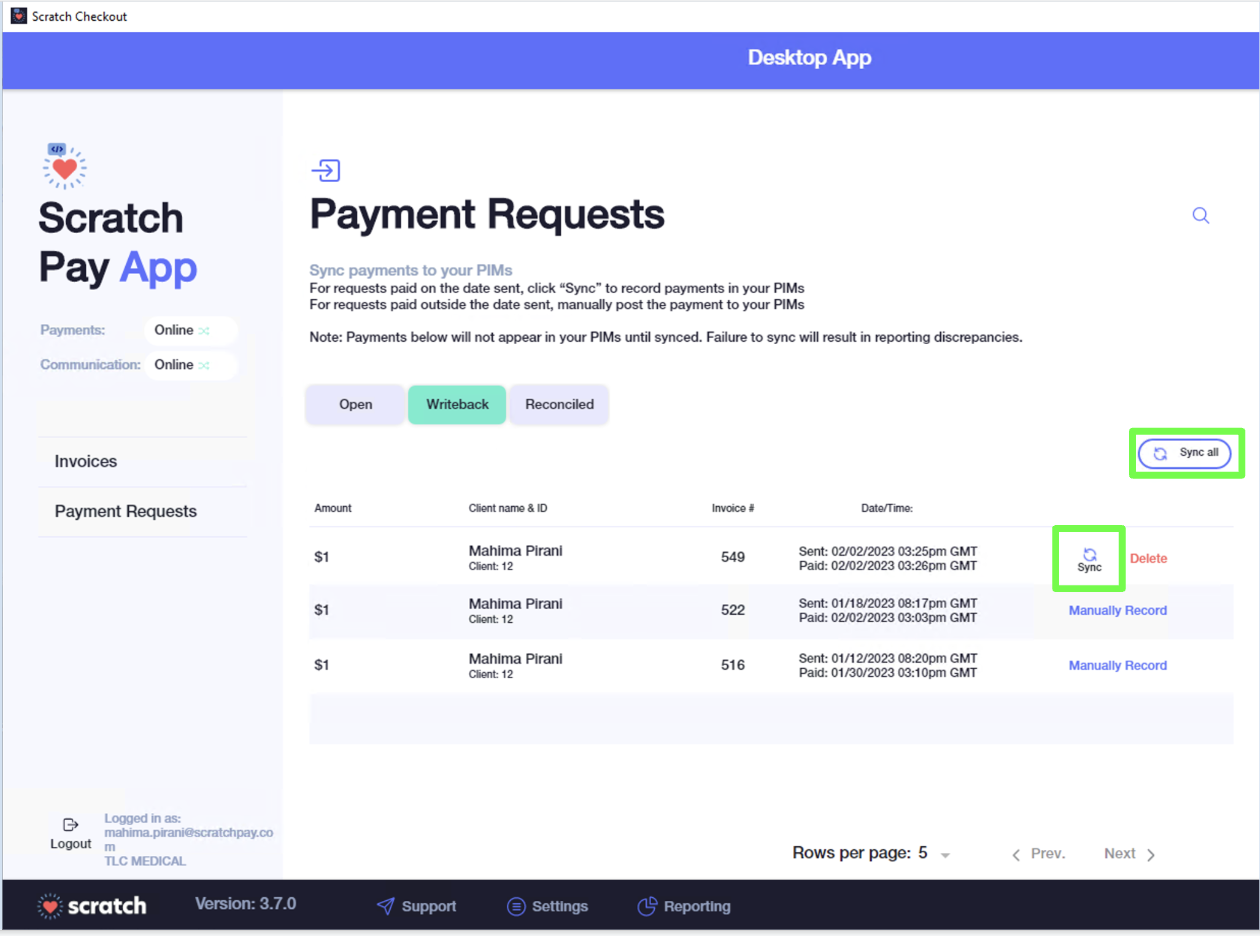Switch to the Reconciled tab
Viewport: 1260px width, 936px height.
(x=559, y=405)
